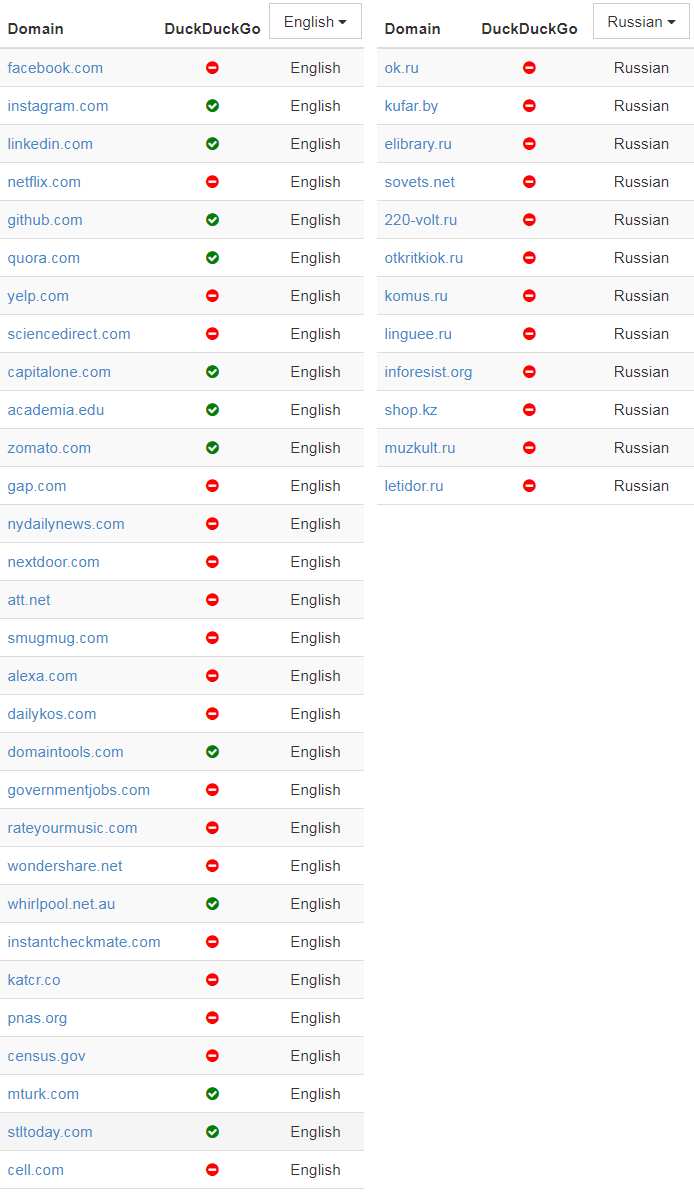The height and width of the screenshot is (1194, 694).
Task: Click the green check icon beside instagram.com
Action: click(x=212, y=106)
